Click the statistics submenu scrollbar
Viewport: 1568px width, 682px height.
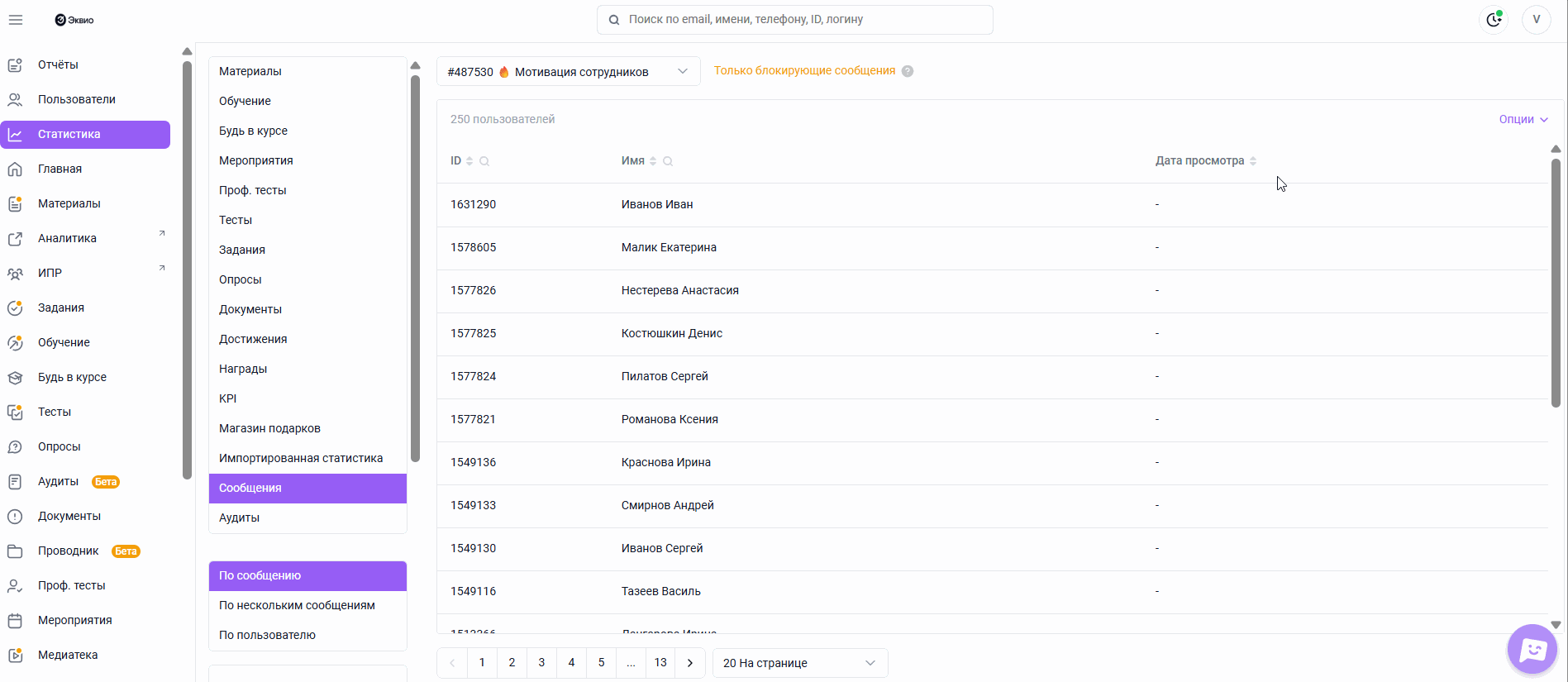coord(415,269)
